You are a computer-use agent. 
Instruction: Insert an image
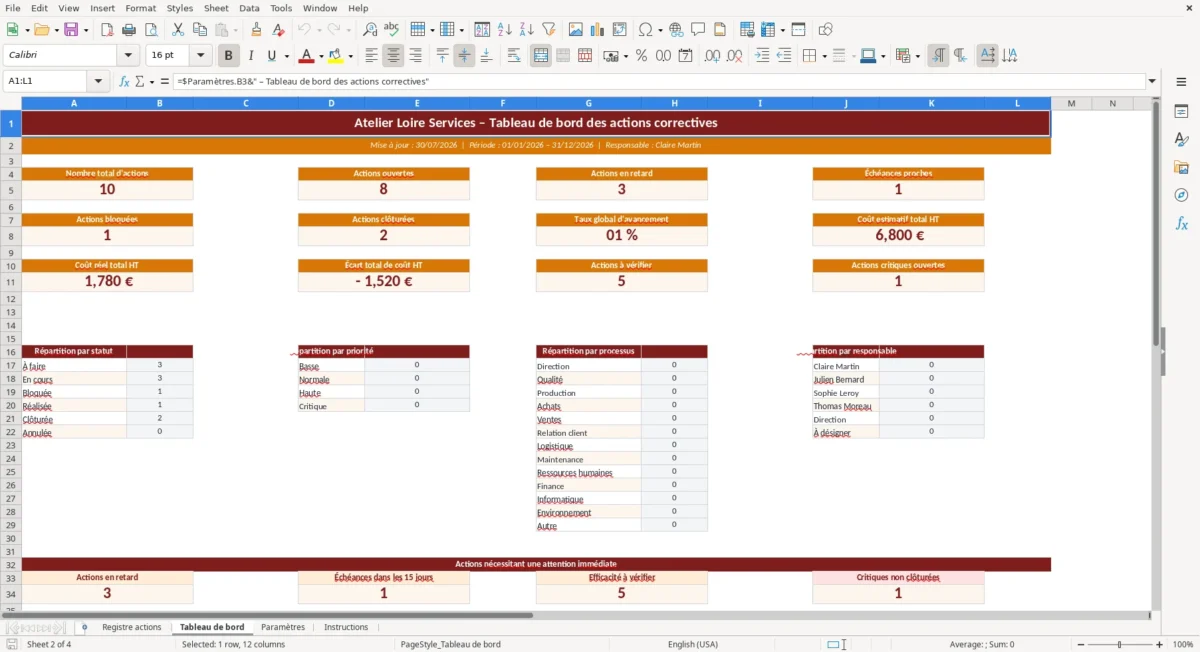click(576, 29)
